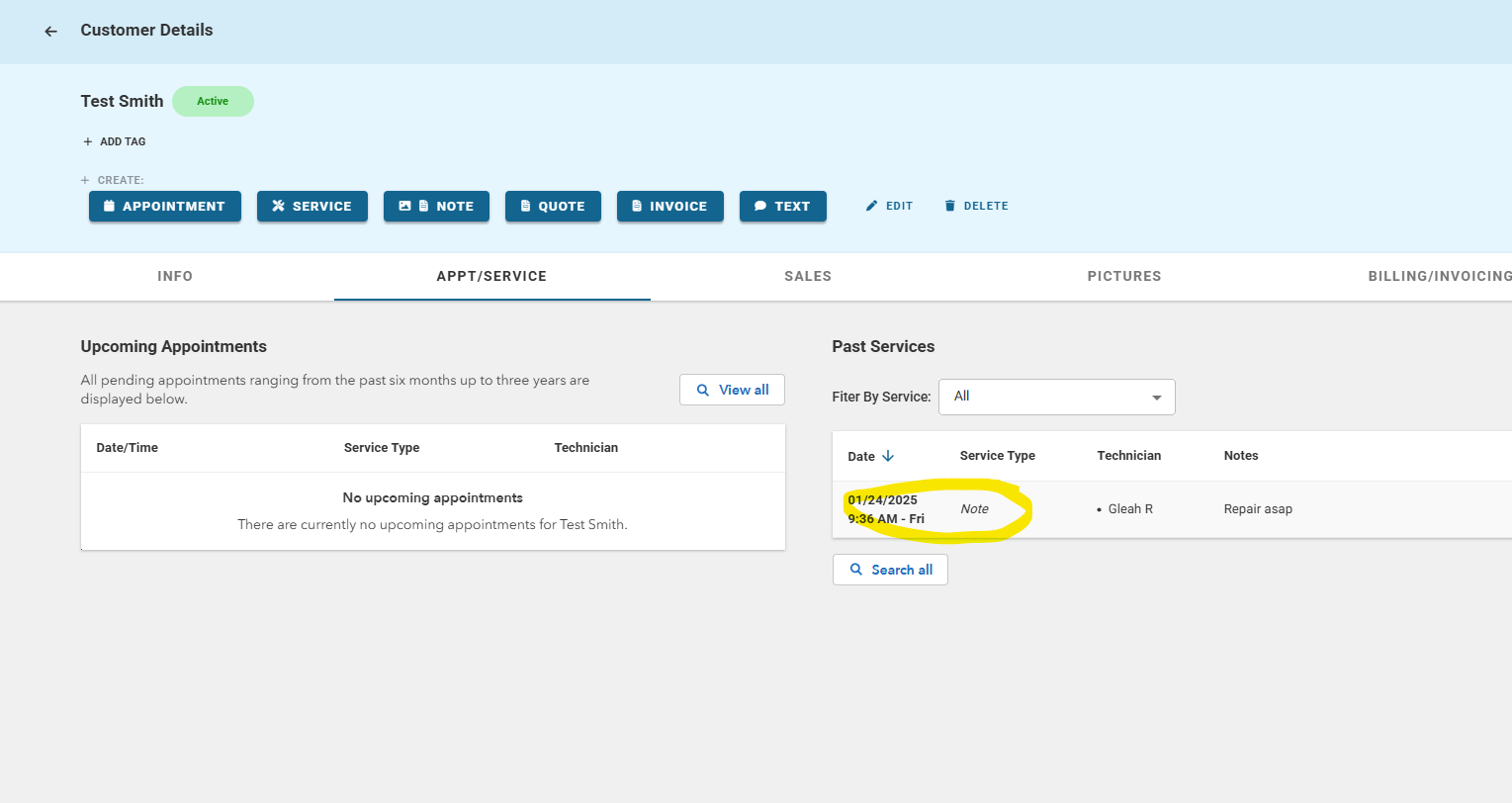Create a new QUOTE

pos(553,206)
